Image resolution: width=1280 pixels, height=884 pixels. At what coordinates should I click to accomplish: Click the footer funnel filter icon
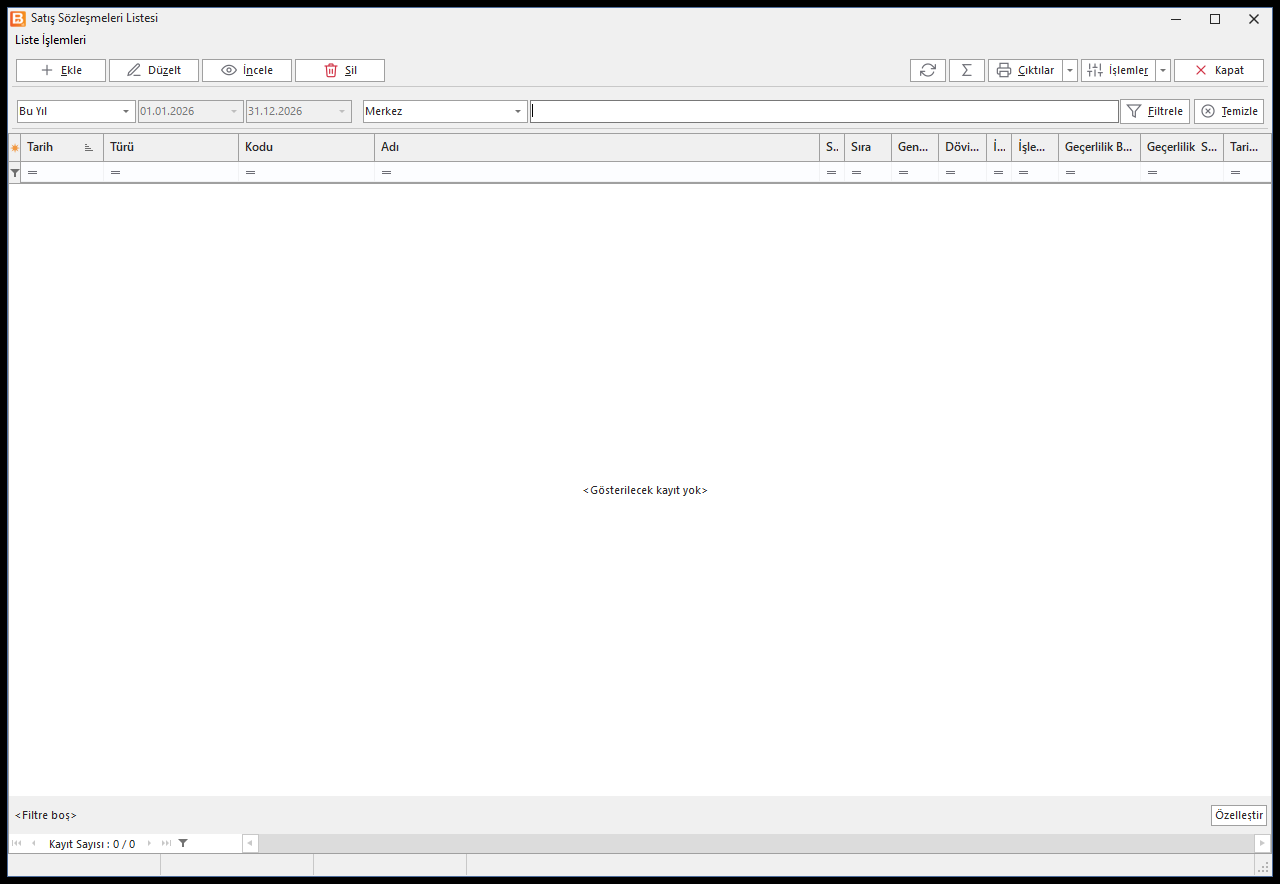coord(183,843)
